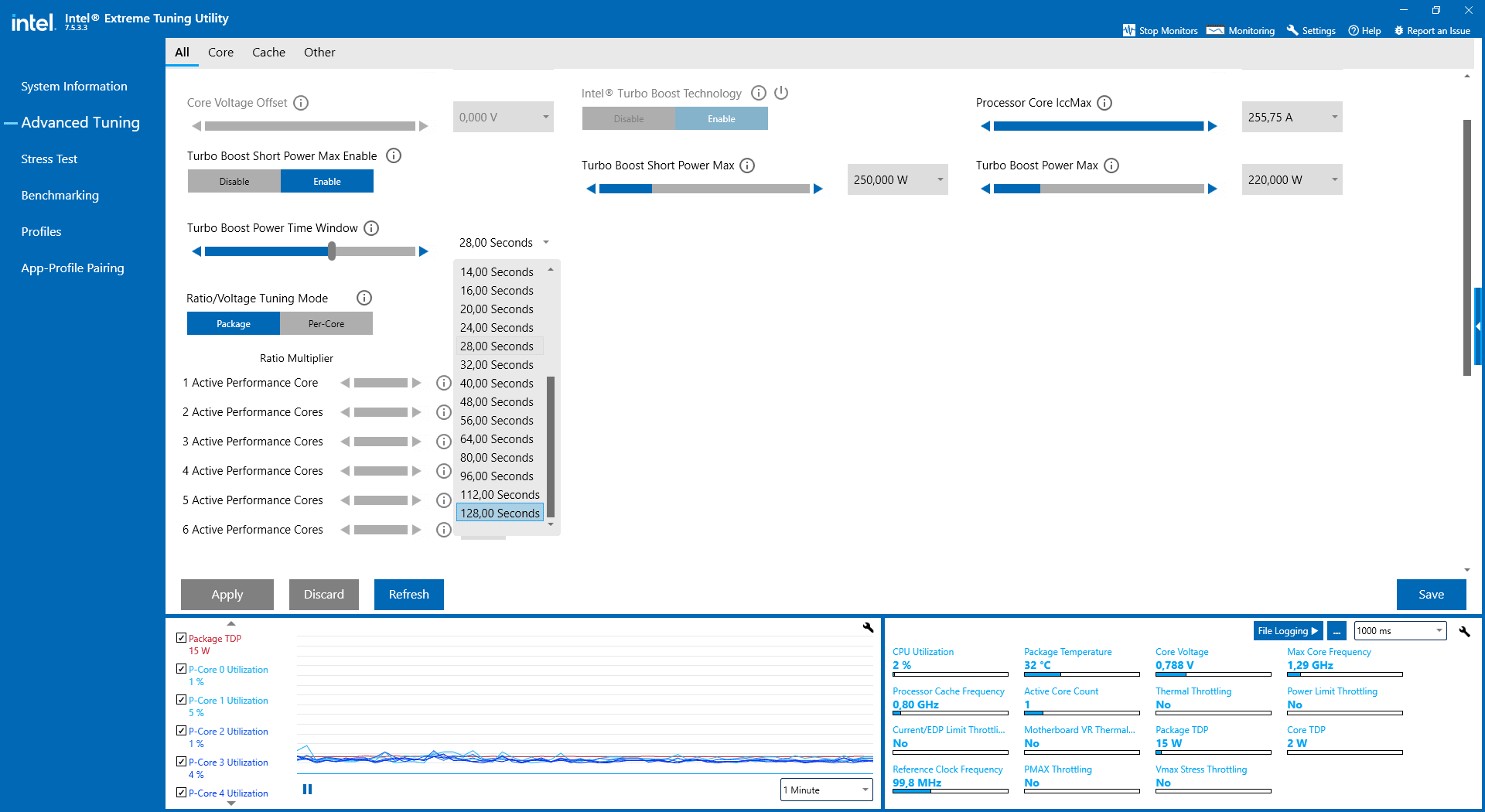Viewport: 1485px width, 812px height.
Task: Open the 1000 ms polling interval dropdown
Action: (x=1400, y=631)
